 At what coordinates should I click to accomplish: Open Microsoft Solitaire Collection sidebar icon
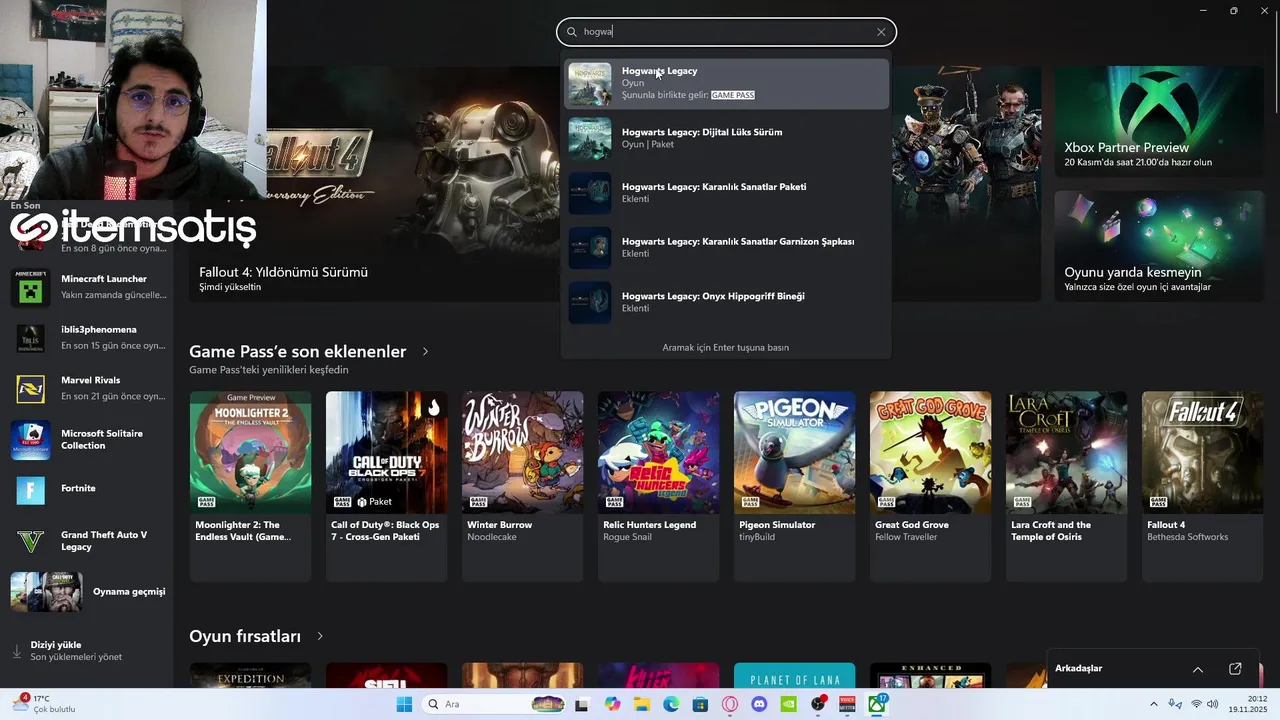(x=30, y=439)
